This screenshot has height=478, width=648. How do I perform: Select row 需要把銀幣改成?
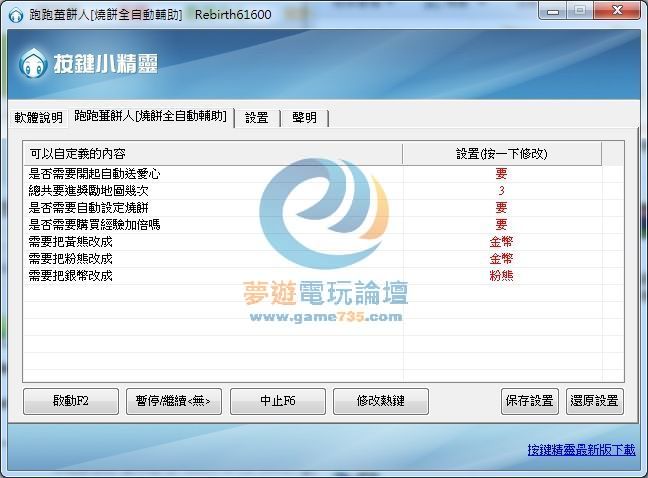(x=313, y=276)
